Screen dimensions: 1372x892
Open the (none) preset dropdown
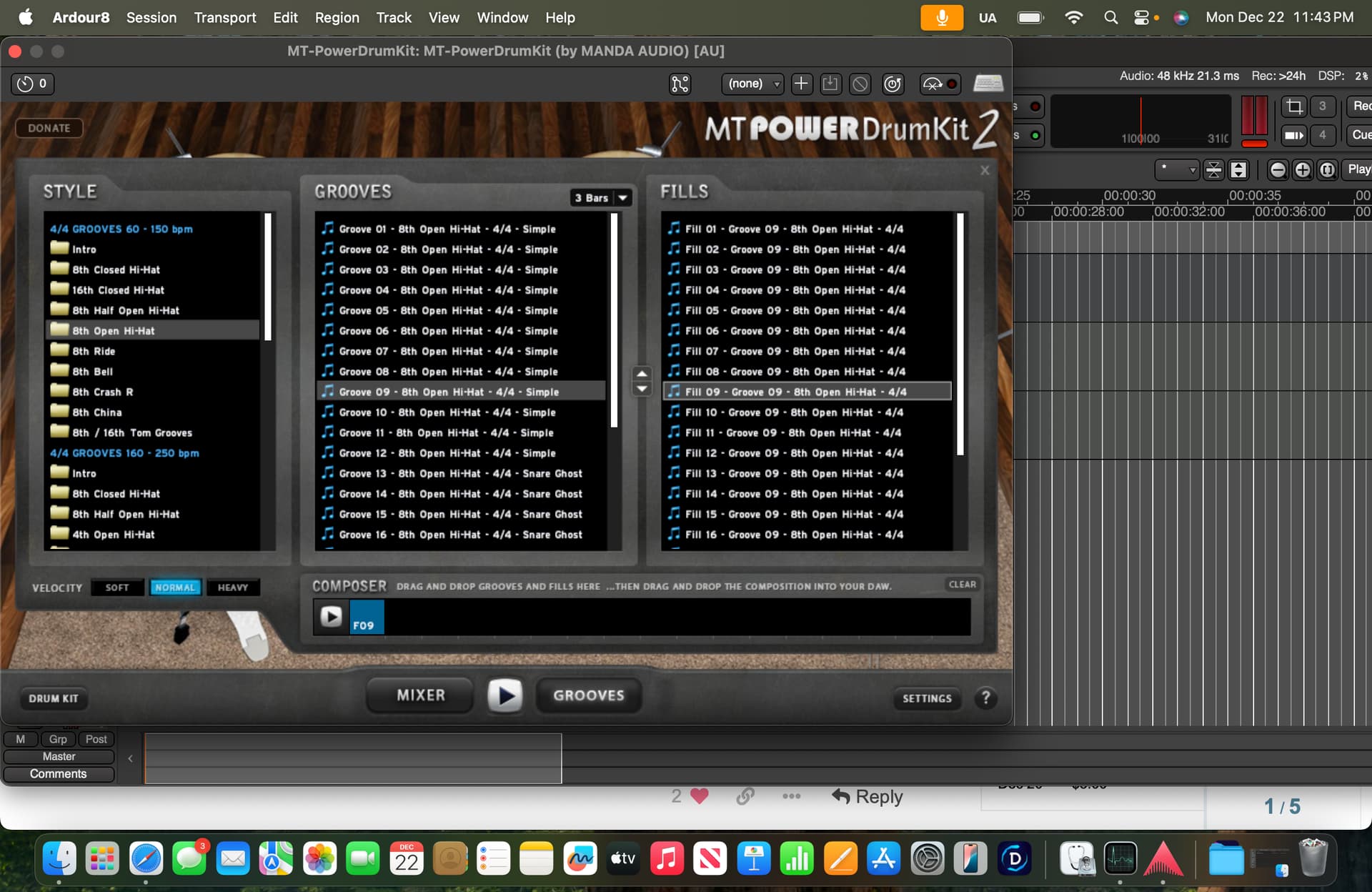[x=752, y=84]
